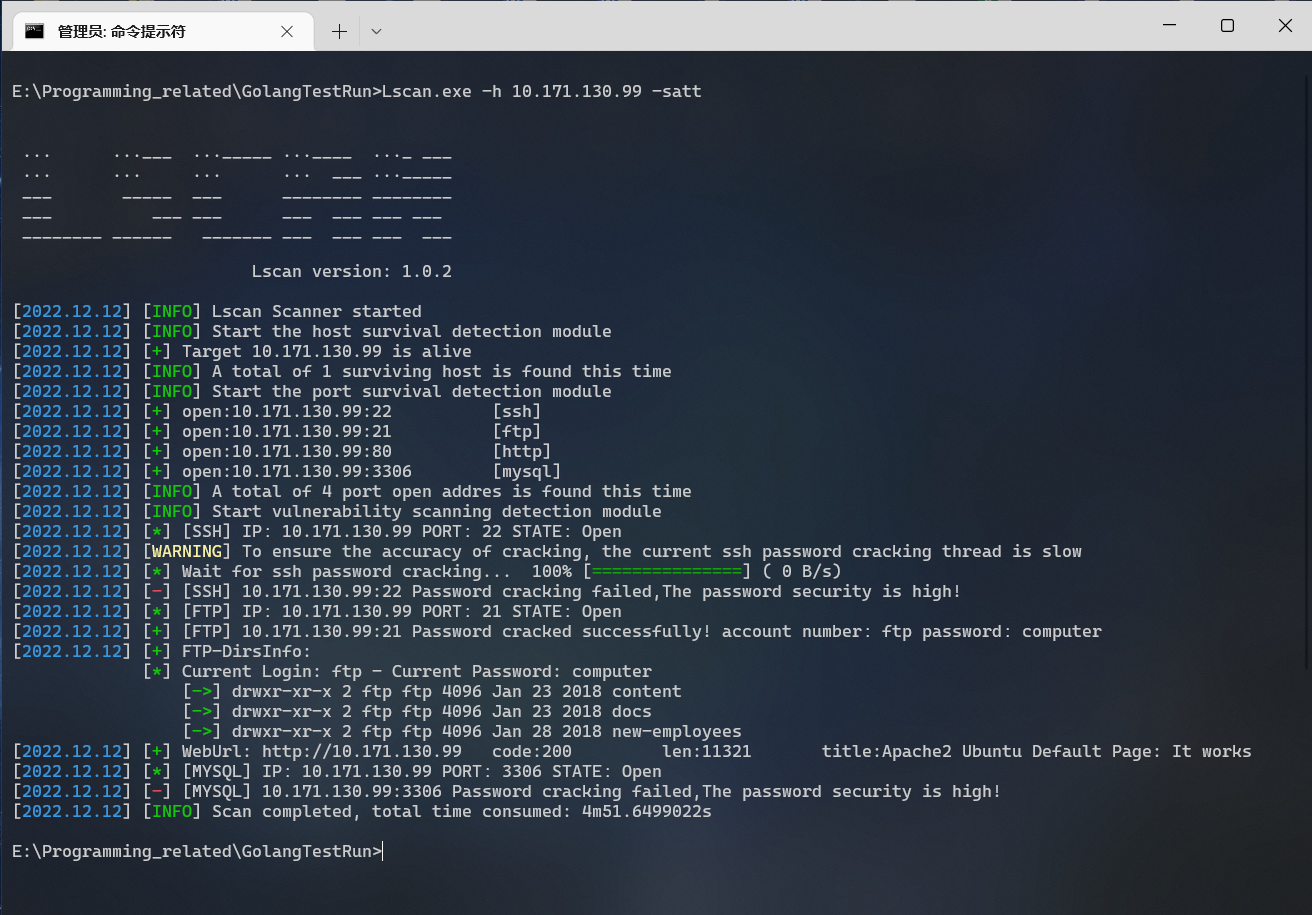Open a new terminal tab
Image resolution: width=1312 pixels, height=915 pixels.
pos(339,31)
